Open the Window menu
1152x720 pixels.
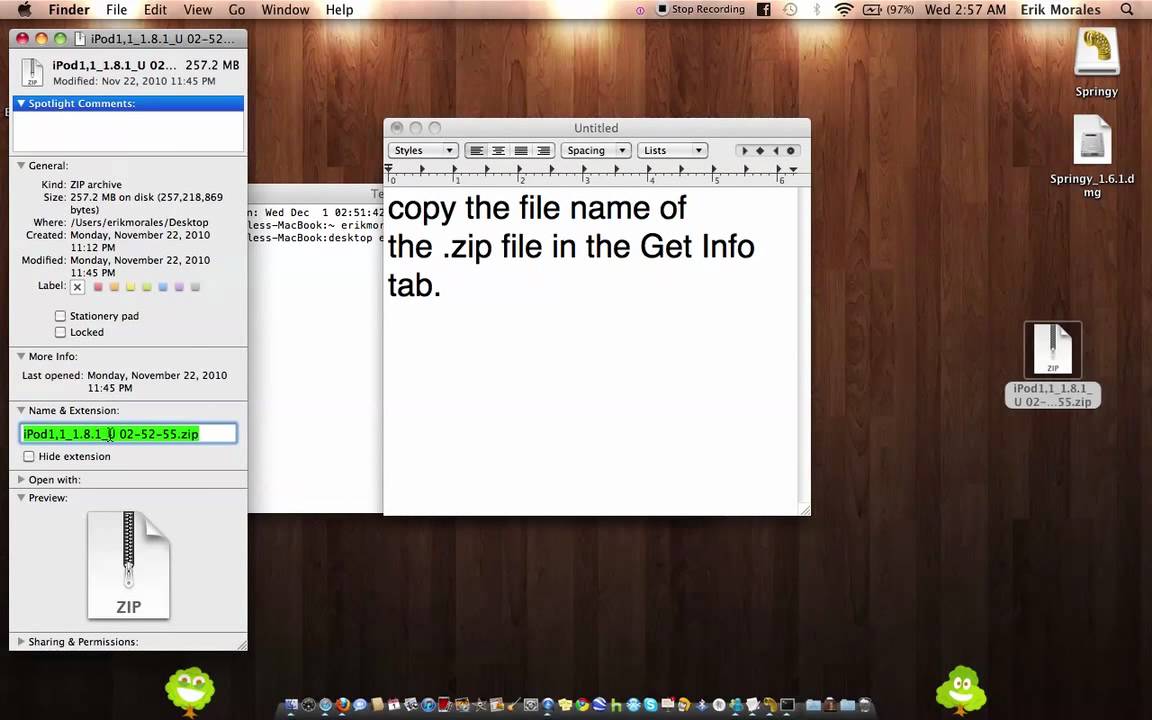(x=285, y=10)
